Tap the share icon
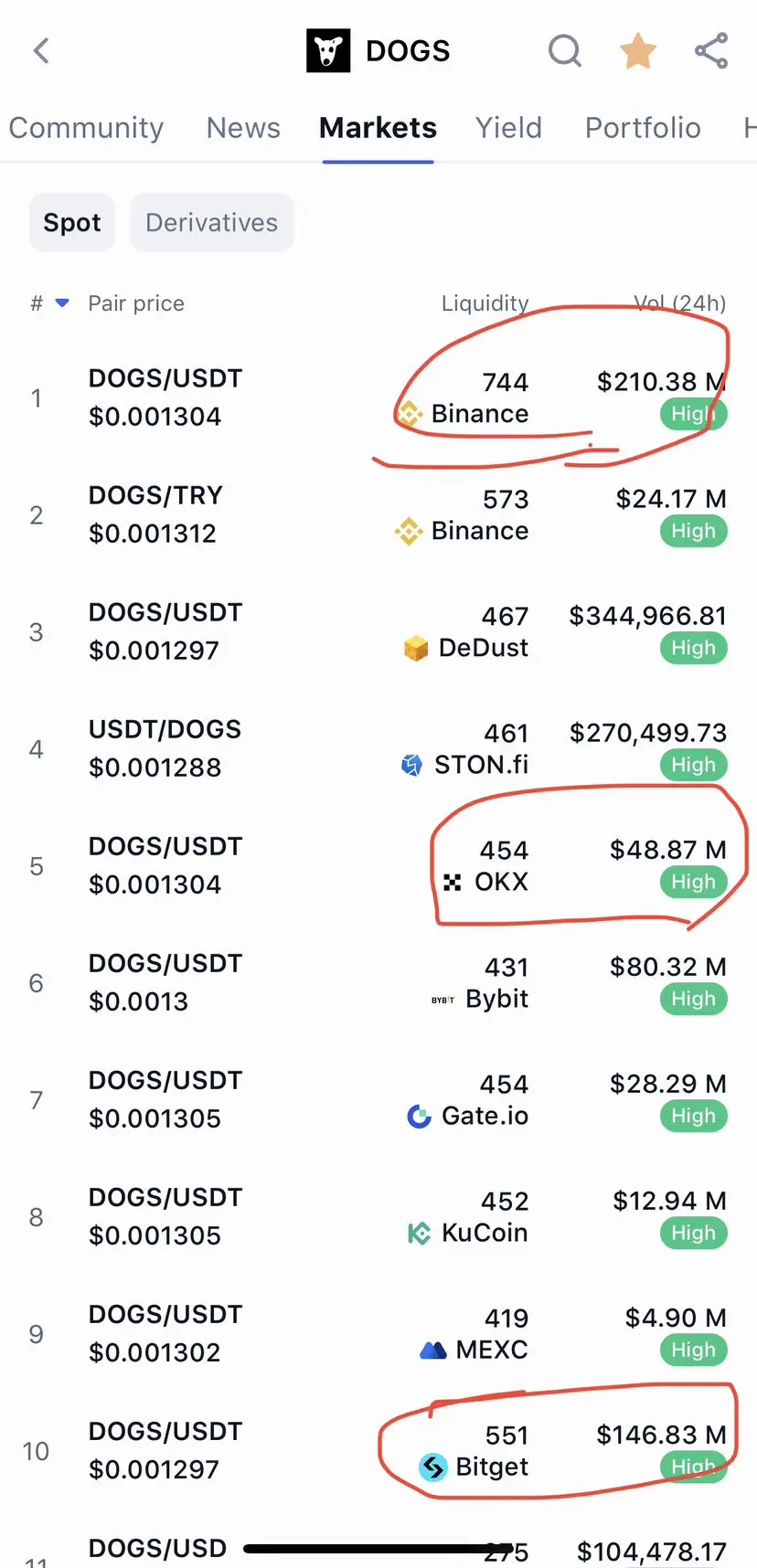Viewport: 757px width, 1568px height. point(711,51)
